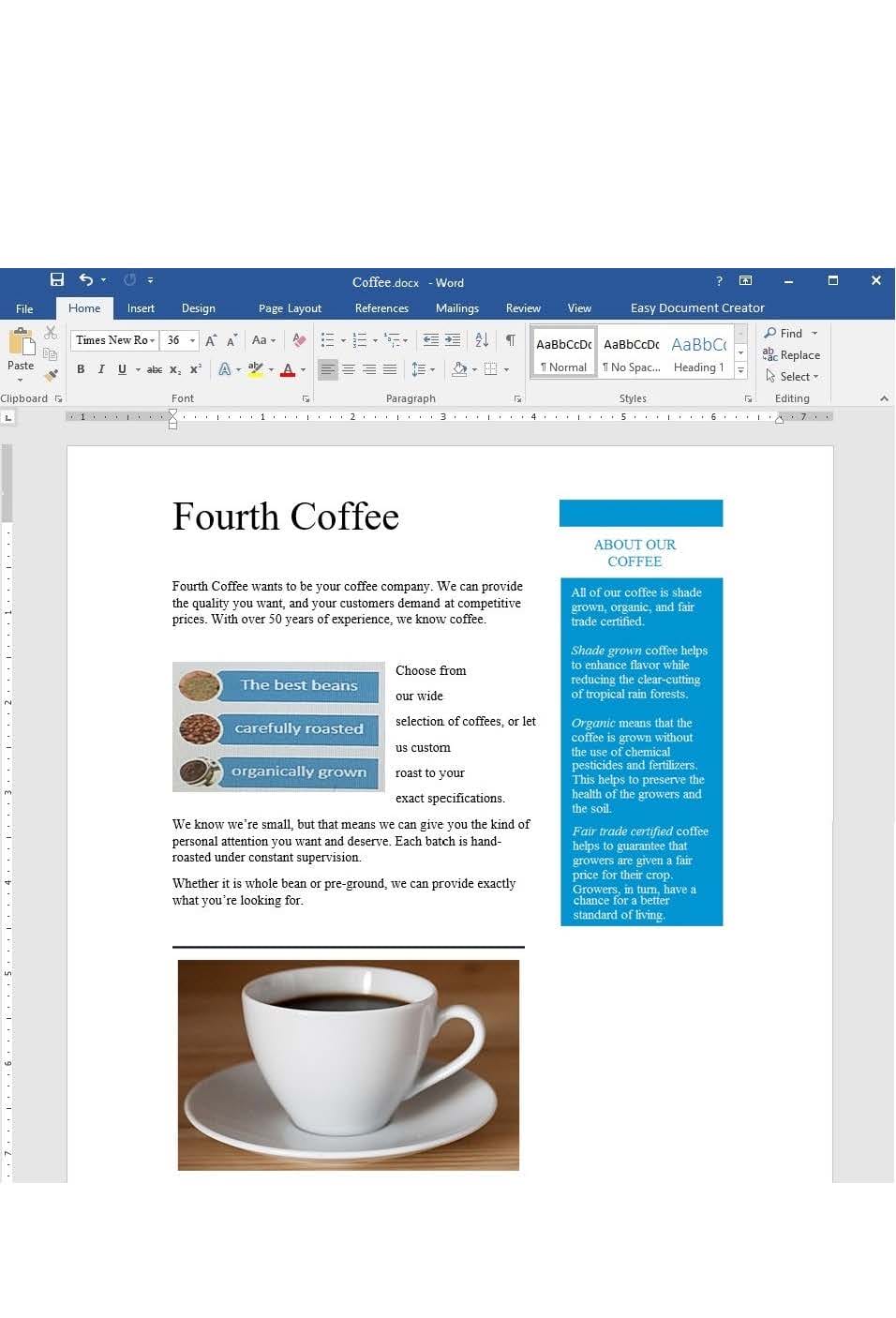Open the font name dropdown
The image size is (896, 1318).
point(153,340)
